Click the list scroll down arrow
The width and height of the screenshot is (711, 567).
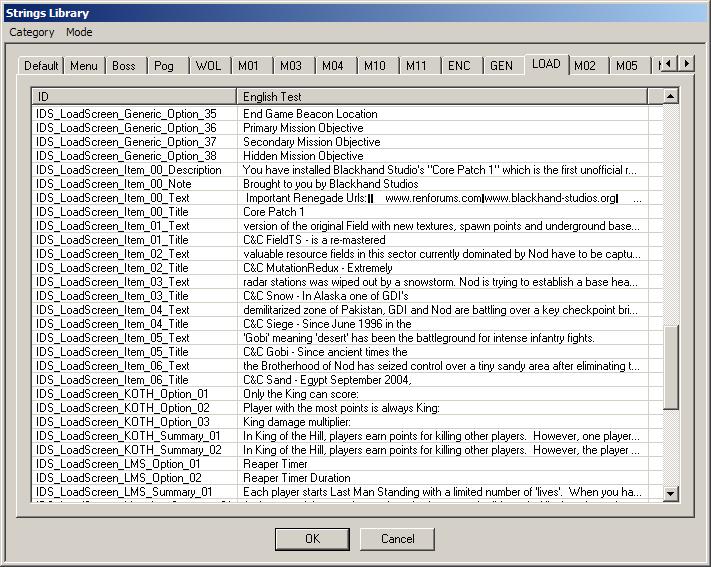point(670,493)
